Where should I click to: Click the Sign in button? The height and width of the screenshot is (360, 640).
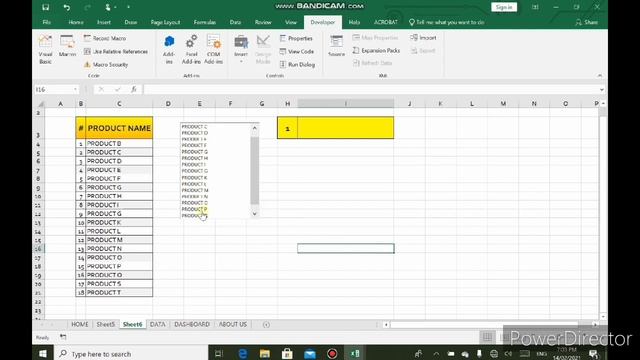(504, 7)
